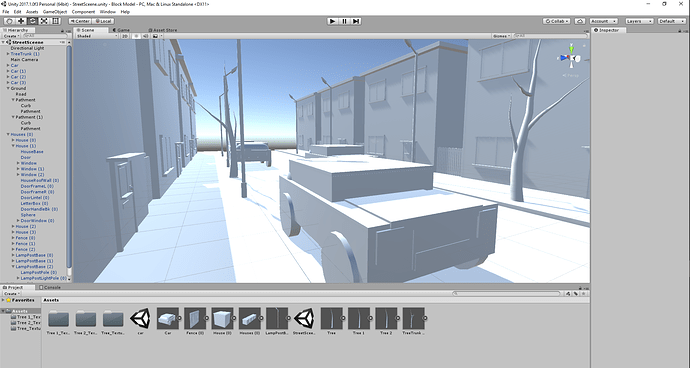The height and width of the screenshot is (368, 690).
Task: Open the Account dropdown
Action: 603,21
